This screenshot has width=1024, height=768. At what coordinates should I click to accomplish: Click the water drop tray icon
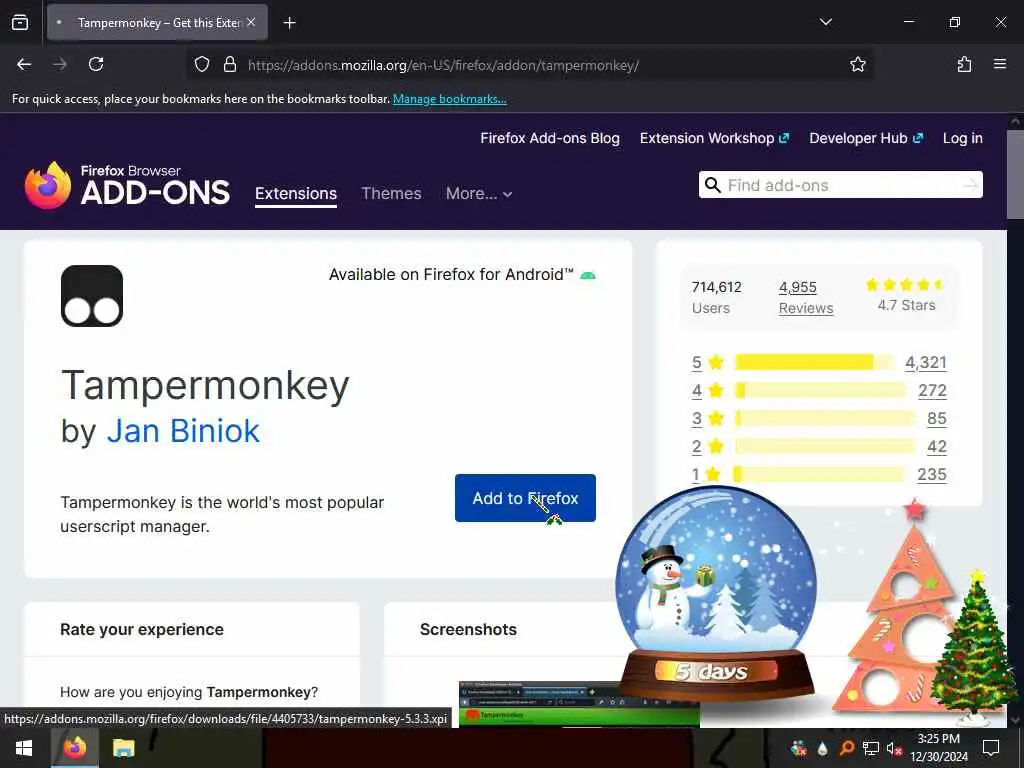(822, 749)
